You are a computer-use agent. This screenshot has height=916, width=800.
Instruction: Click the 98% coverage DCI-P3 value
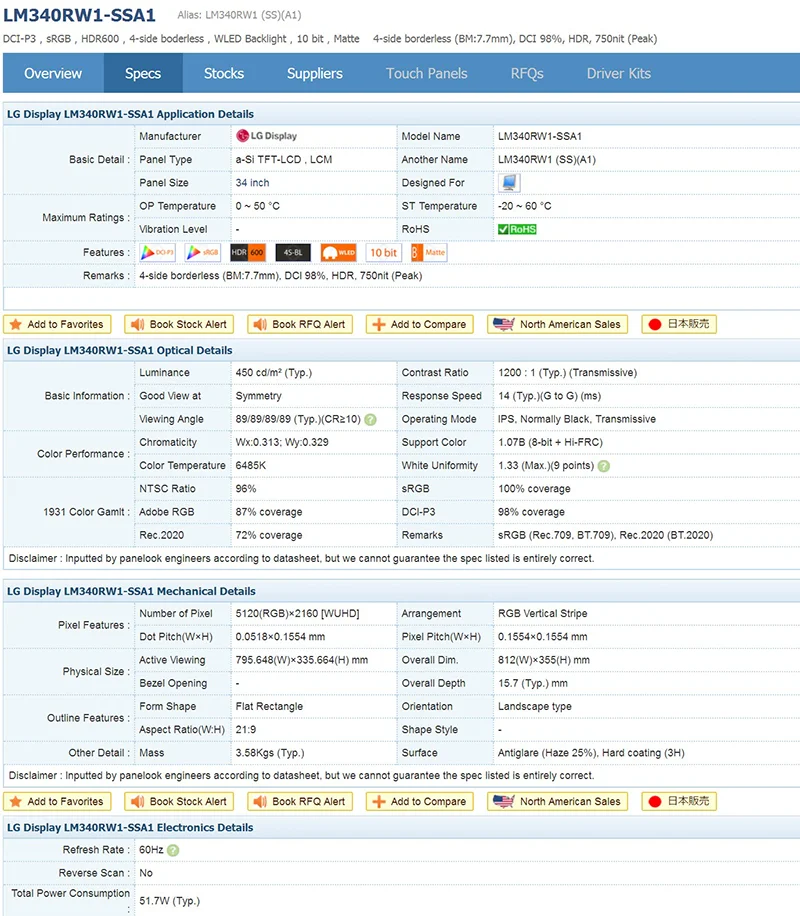click(x=532, y=512)
